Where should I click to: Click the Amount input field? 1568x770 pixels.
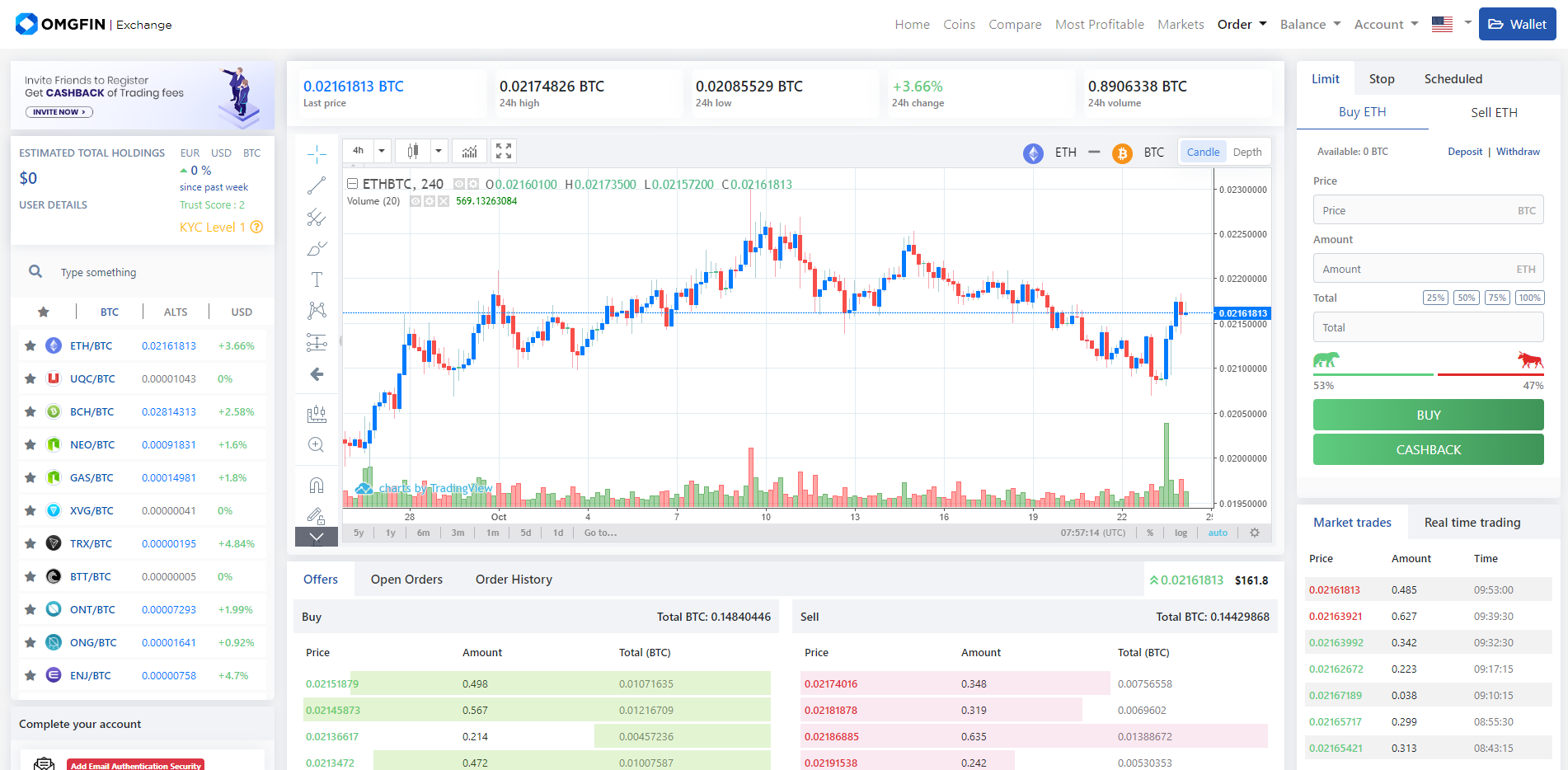coord(1428,269)
